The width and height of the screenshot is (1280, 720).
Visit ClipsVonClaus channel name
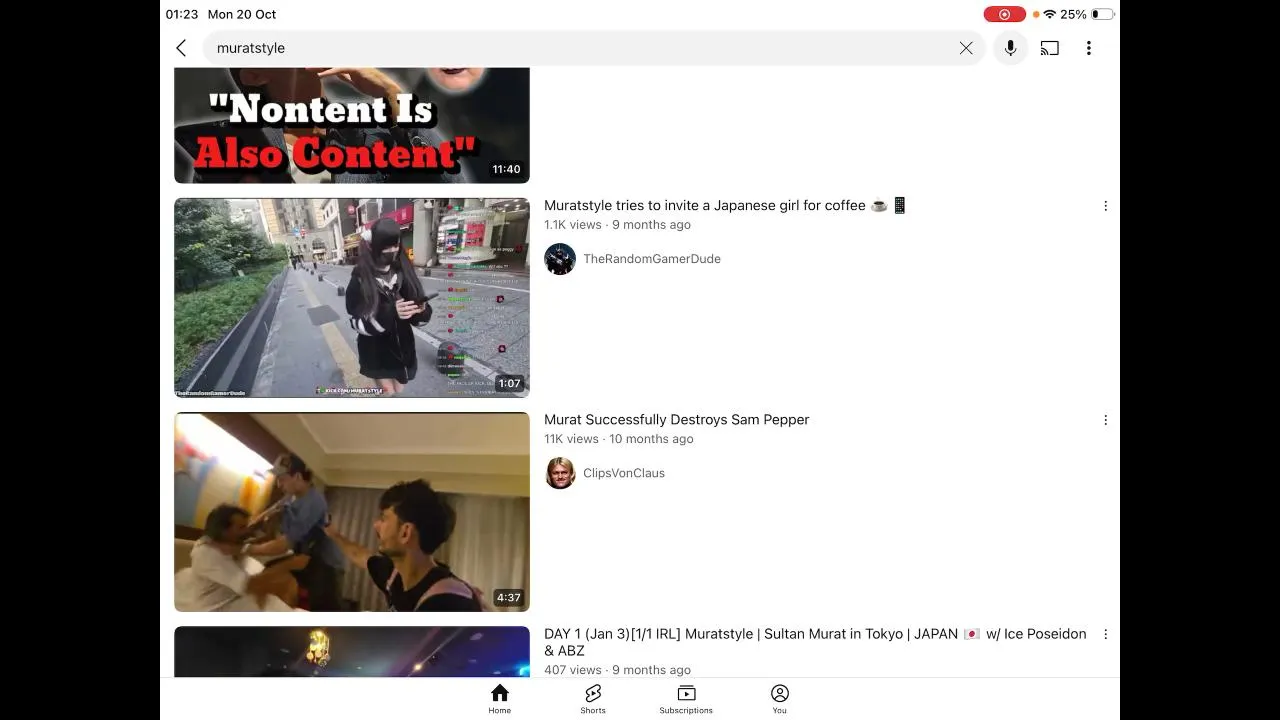[624, 473]
